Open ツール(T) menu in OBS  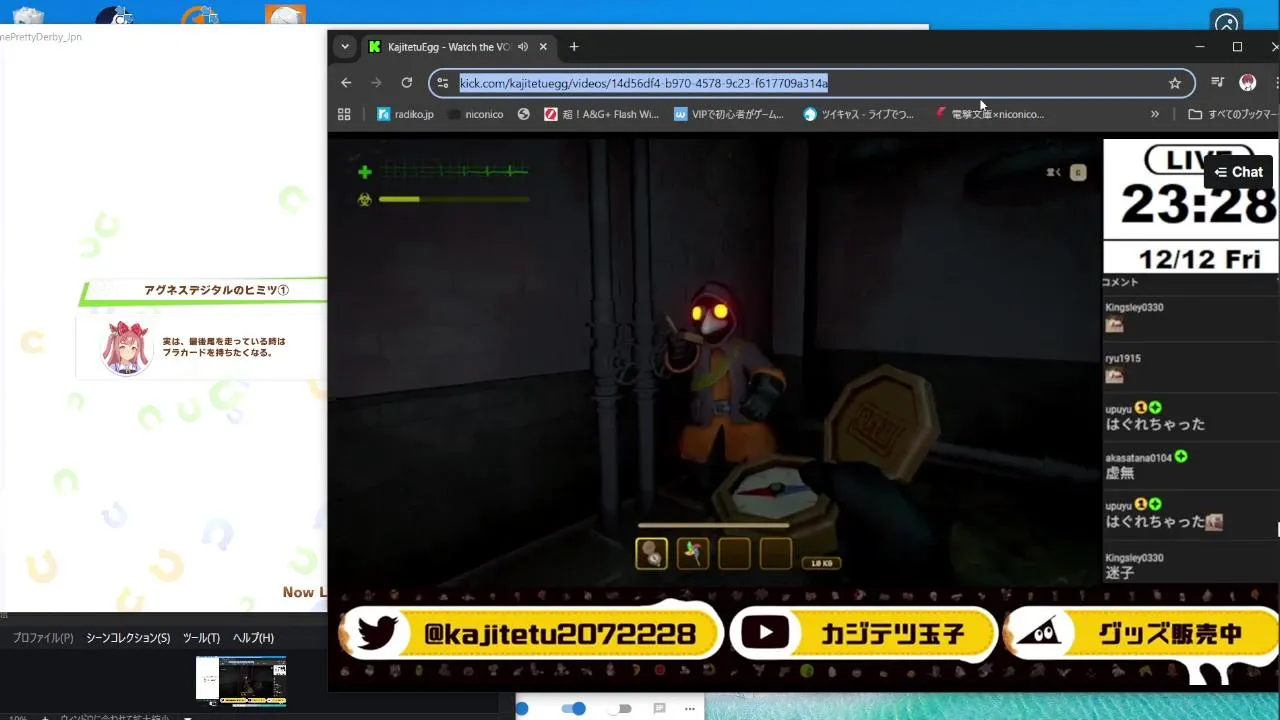[201, 638]
